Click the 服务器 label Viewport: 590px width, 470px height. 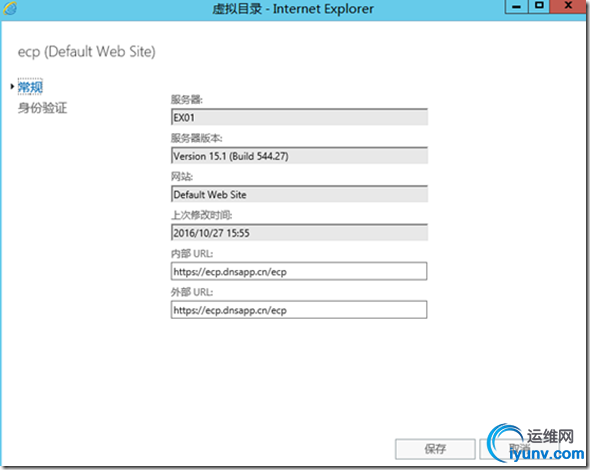187,100
